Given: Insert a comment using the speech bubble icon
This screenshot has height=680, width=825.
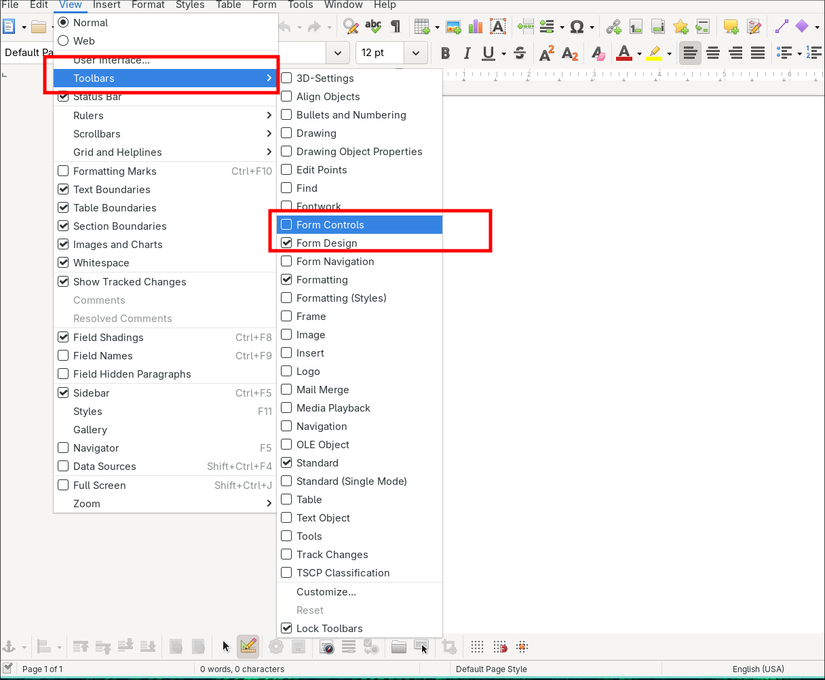Looking at the screenshot, I should (729, 27).
